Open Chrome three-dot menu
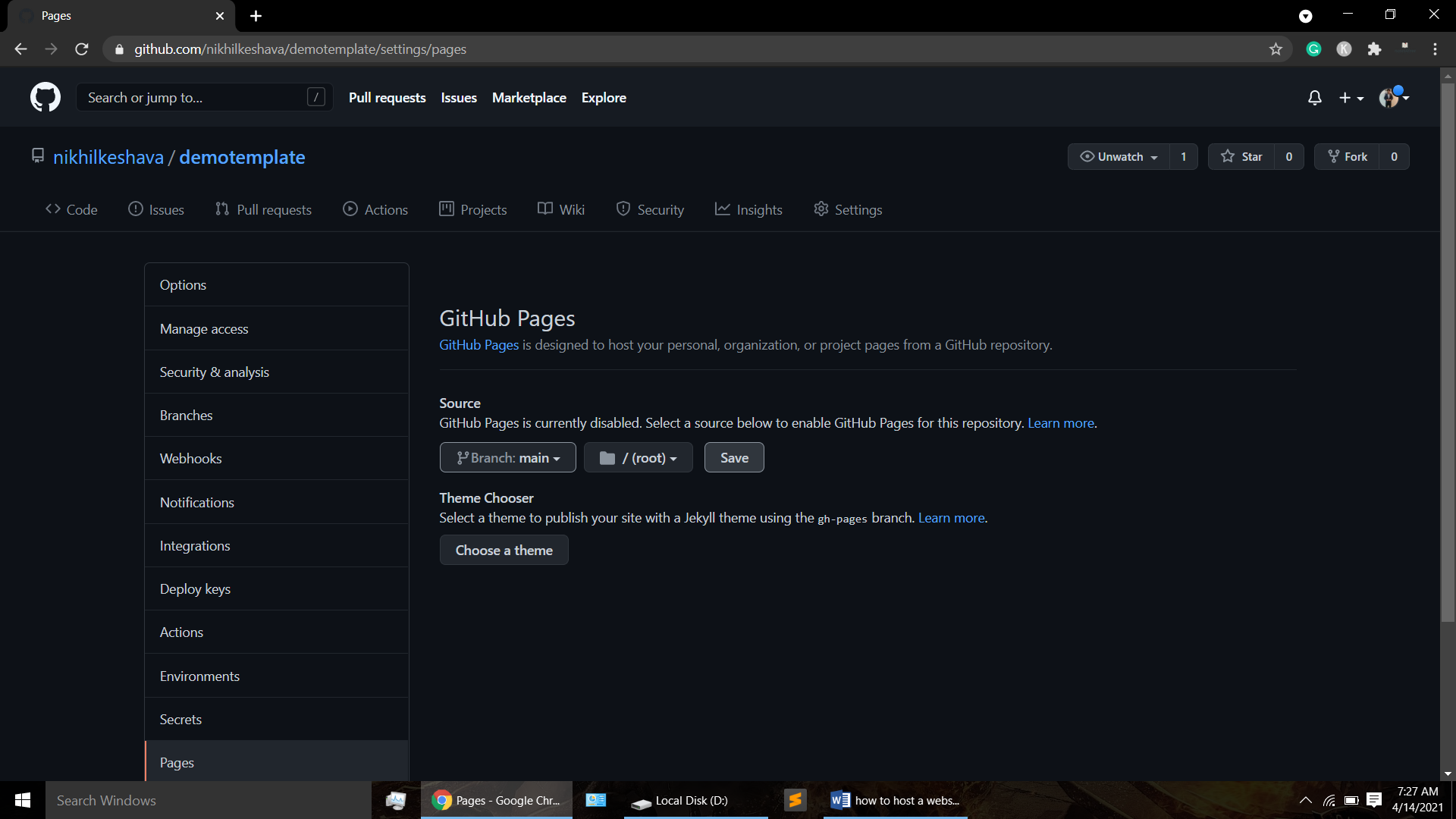The image size is (1456, 819). [x=1435, y=49]
